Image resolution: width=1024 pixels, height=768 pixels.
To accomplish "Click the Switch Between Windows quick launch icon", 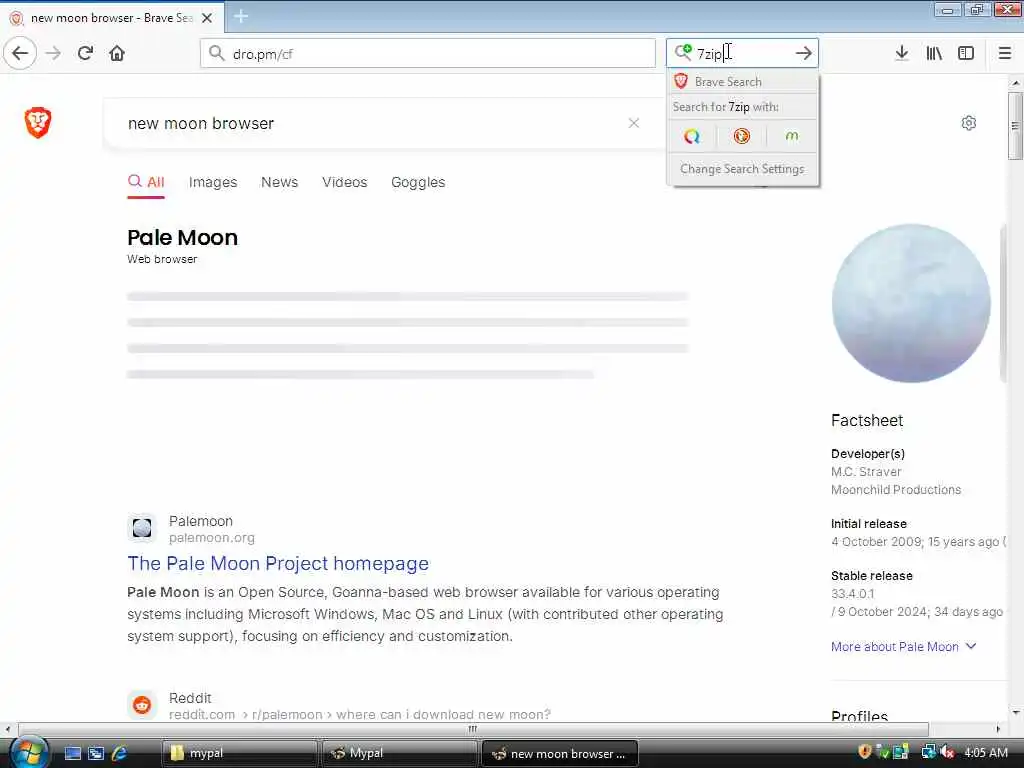I will tap(96, 753).
